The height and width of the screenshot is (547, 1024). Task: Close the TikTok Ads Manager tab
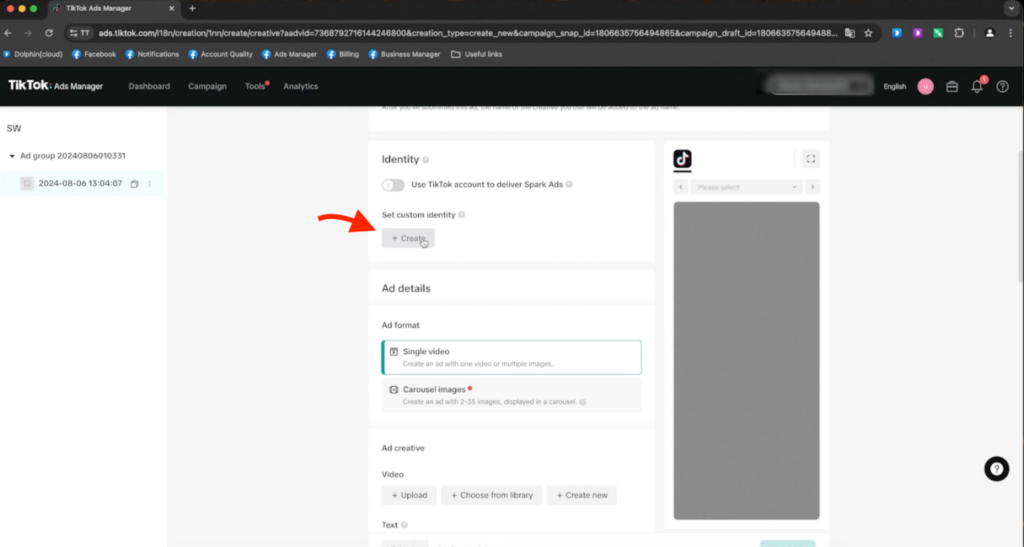[172, 8]
